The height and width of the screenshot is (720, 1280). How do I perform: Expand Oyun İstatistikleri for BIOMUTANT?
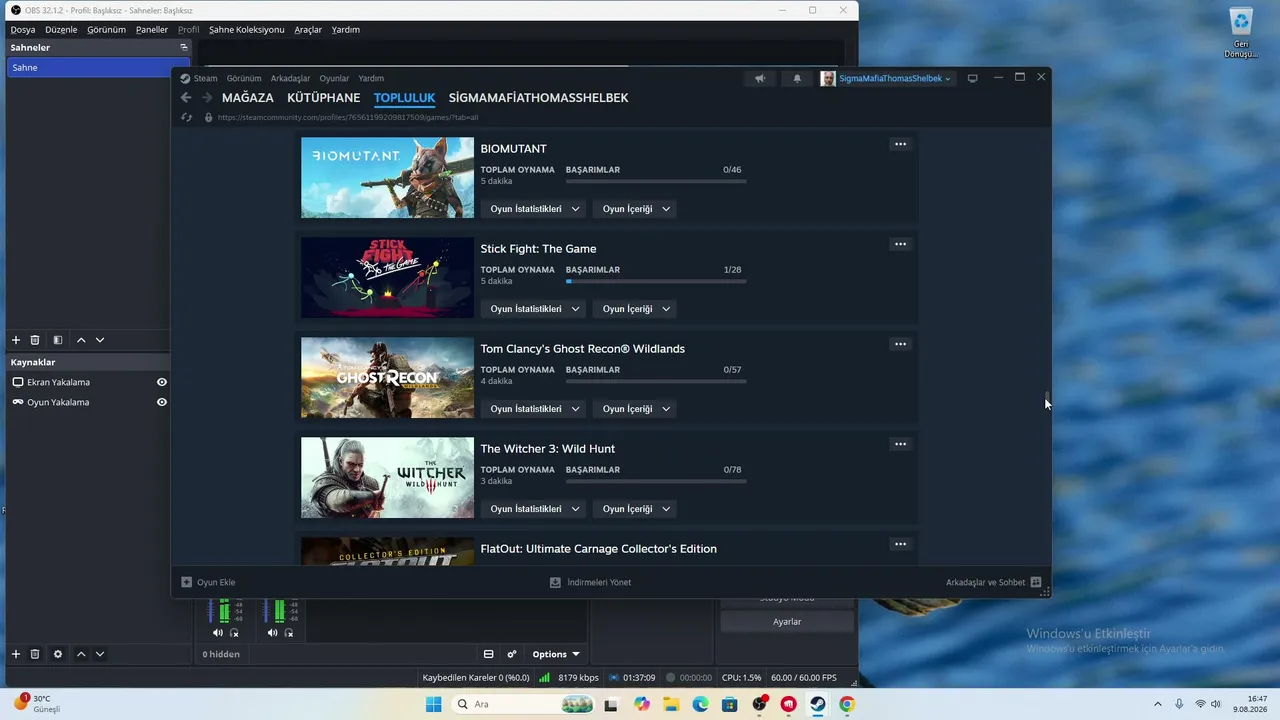pyautogui.click(x=535, y=209)
